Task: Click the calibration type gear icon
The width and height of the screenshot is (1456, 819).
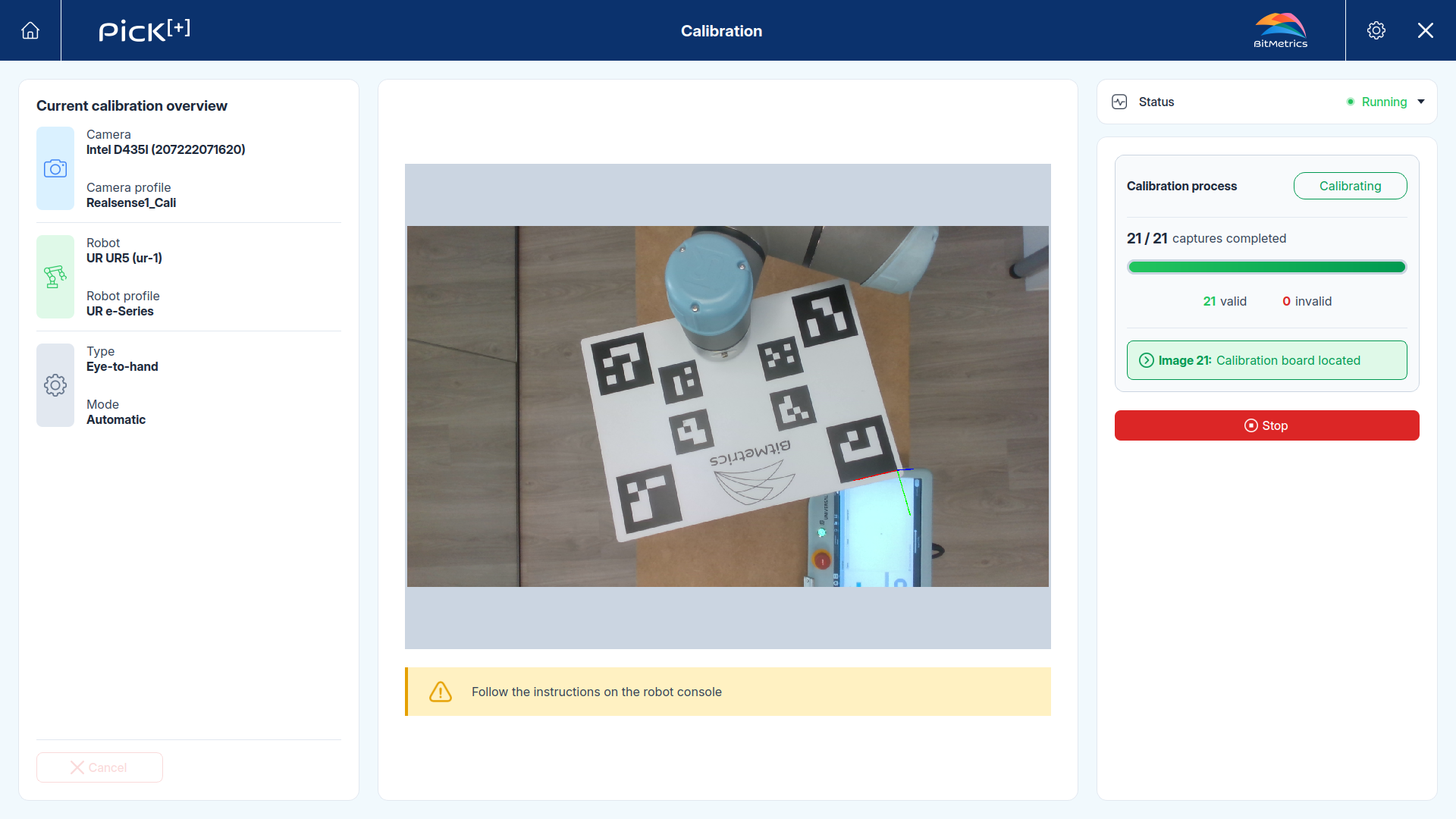Action: coord(55,385)
